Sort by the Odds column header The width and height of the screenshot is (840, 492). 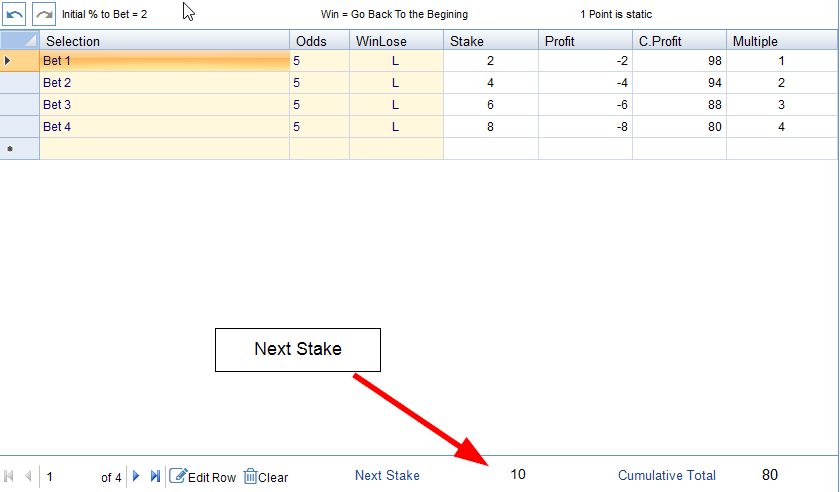point(319,41)
